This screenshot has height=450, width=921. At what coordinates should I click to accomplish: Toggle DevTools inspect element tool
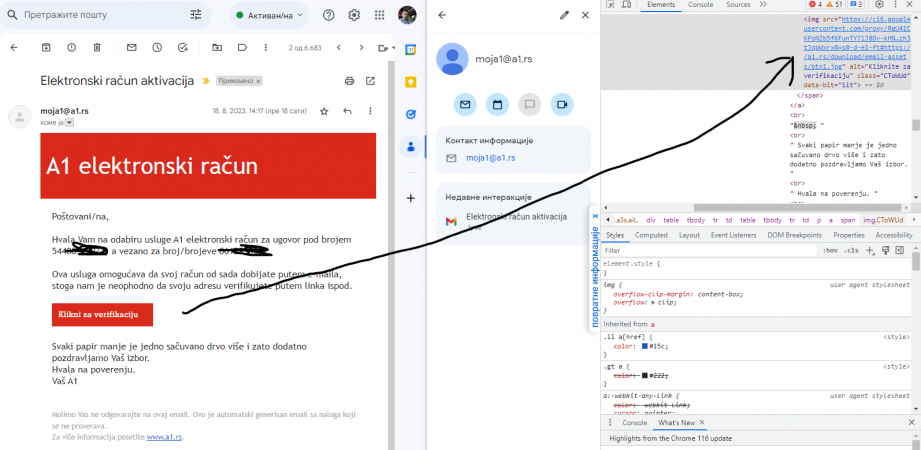[x=610, y=4]
